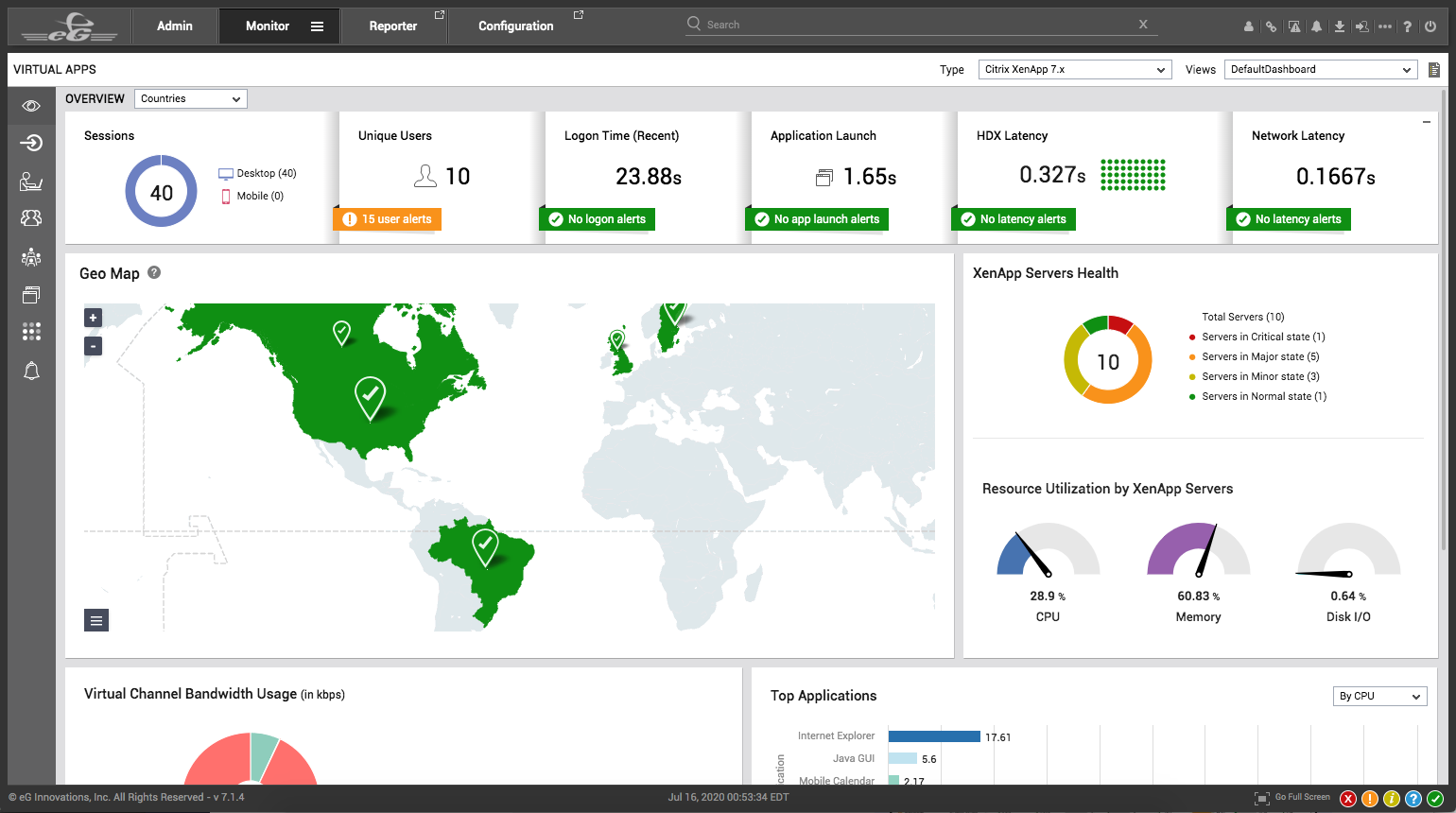Open the logon arrow icon in sidebar

[x=31, y=143]
